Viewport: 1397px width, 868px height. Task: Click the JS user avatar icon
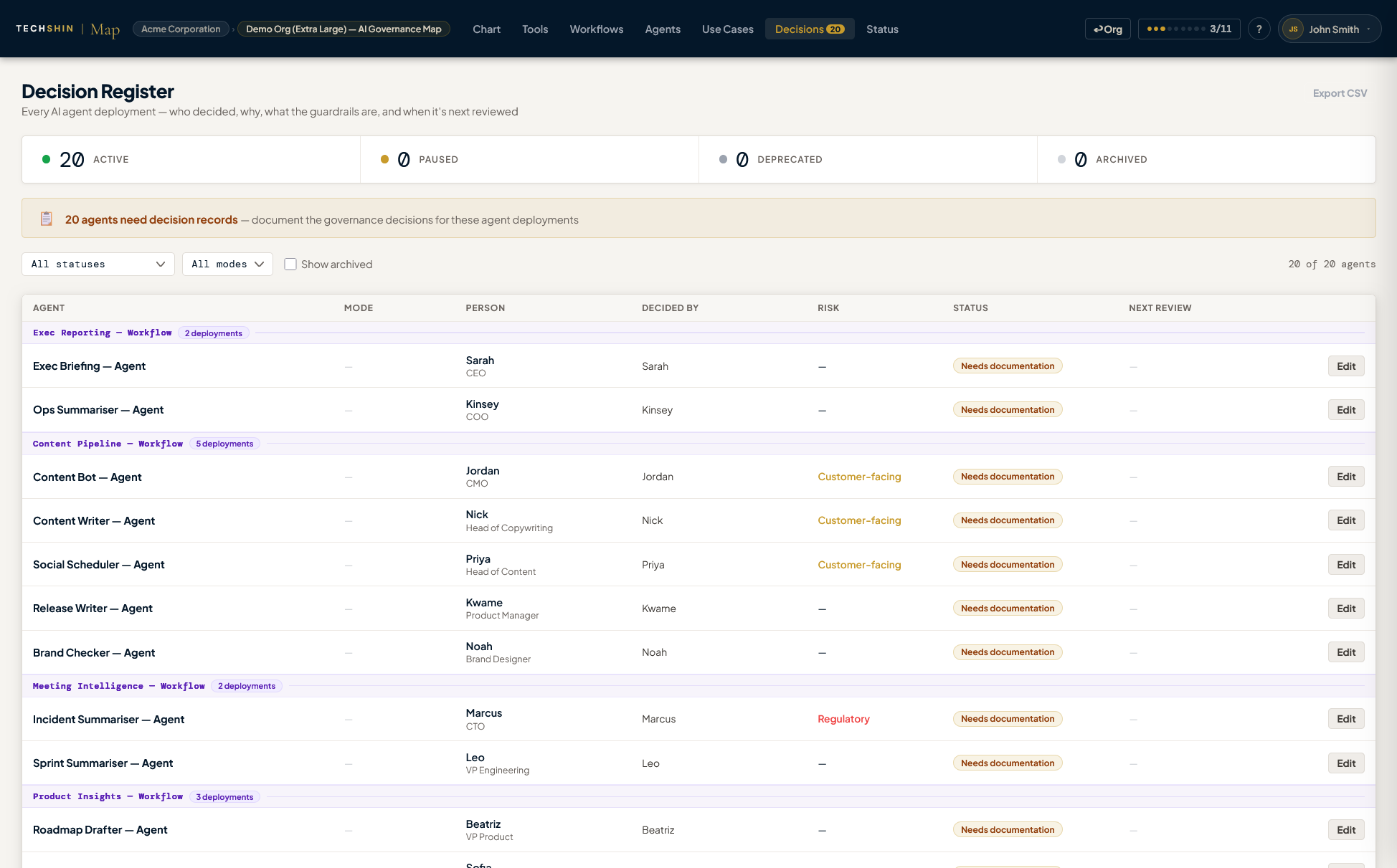[x=1293, y=29]
